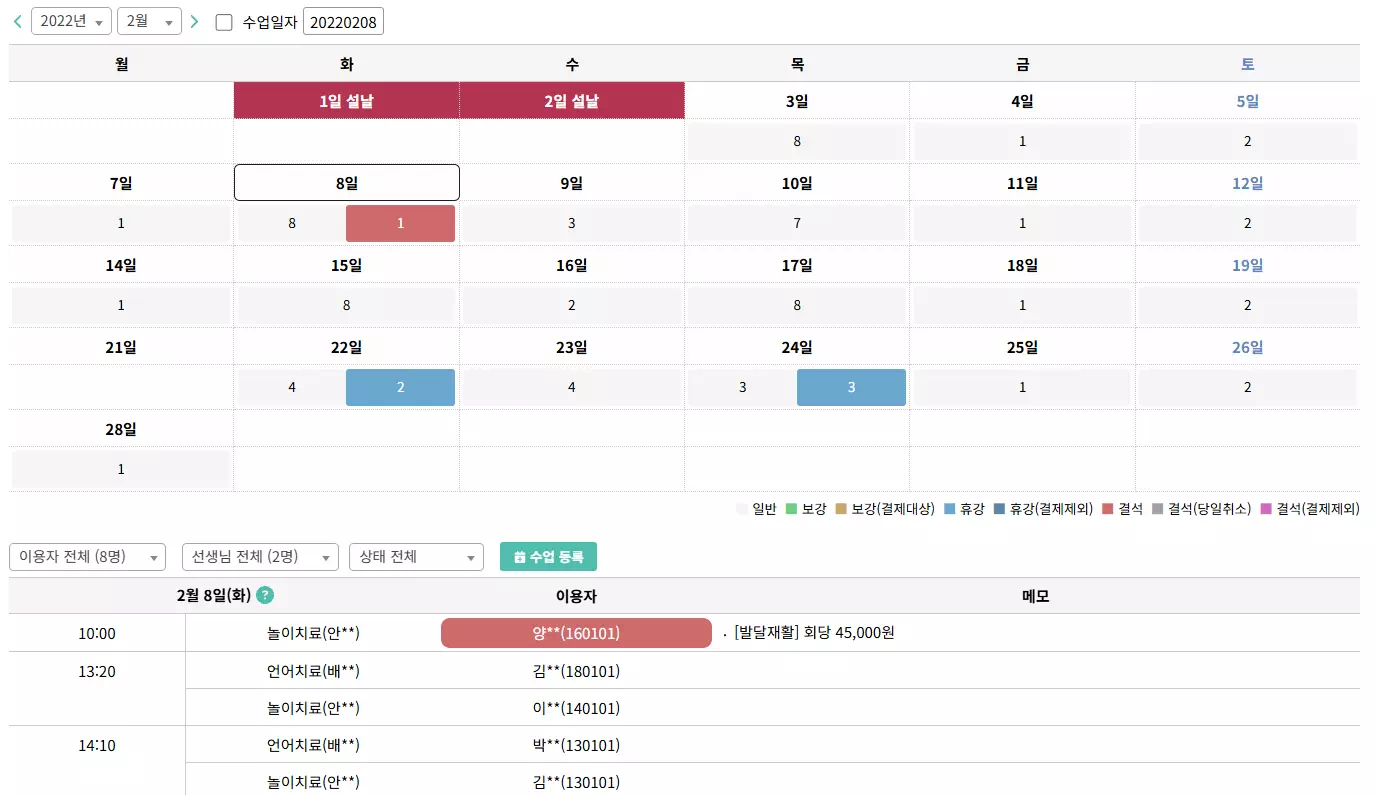Click the green help question mark icon
This screenshot has height=795, width=1375.
point(263,594)
